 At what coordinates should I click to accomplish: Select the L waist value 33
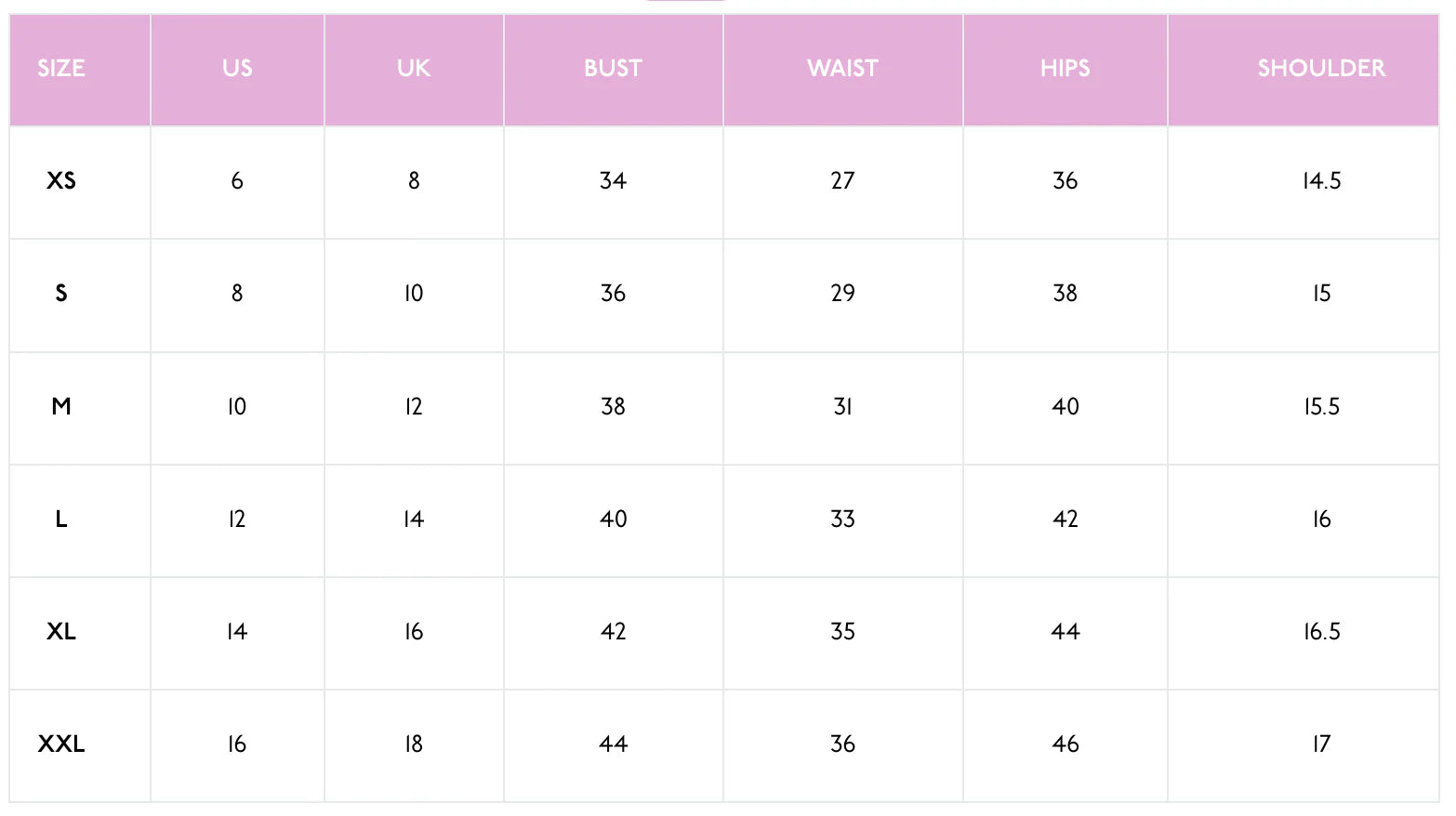coord(842,519)
